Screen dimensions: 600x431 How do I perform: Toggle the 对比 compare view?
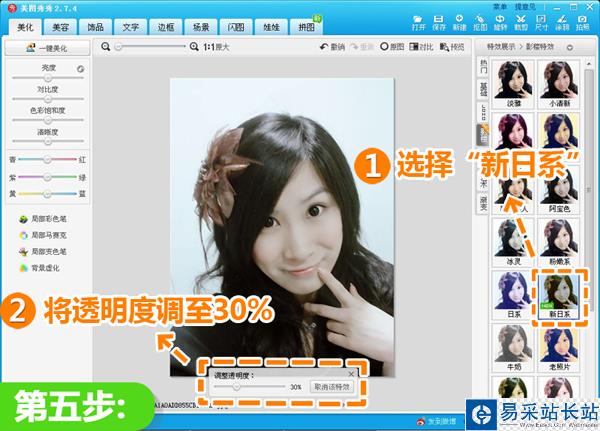point(421,47)
